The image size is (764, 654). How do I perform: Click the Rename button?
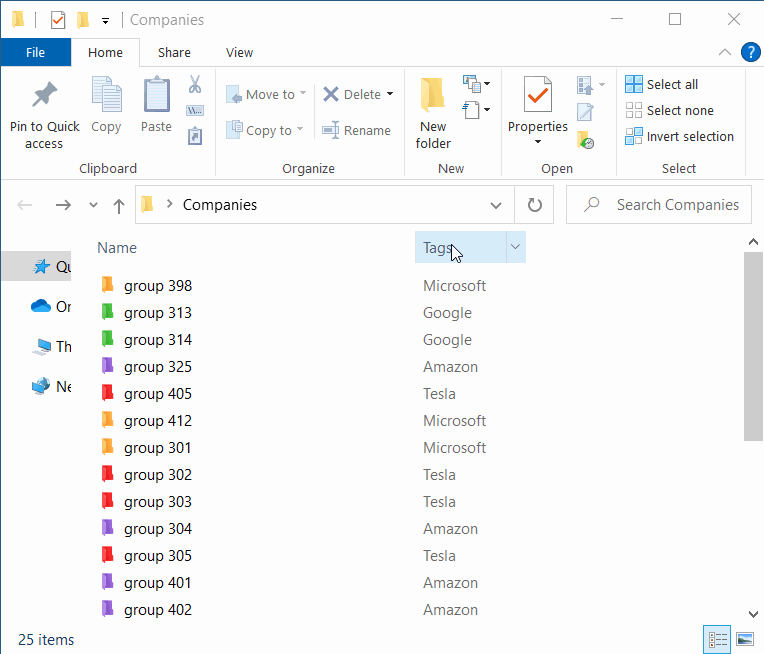[x=357, y=130]
